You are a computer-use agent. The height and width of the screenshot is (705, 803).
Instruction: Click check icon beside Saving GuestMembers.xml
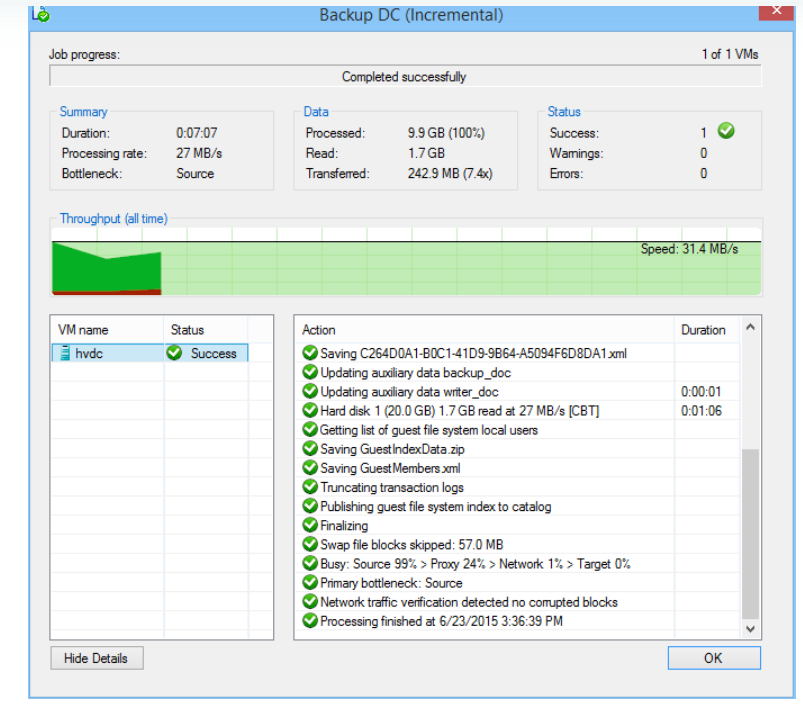click(310, 468)
